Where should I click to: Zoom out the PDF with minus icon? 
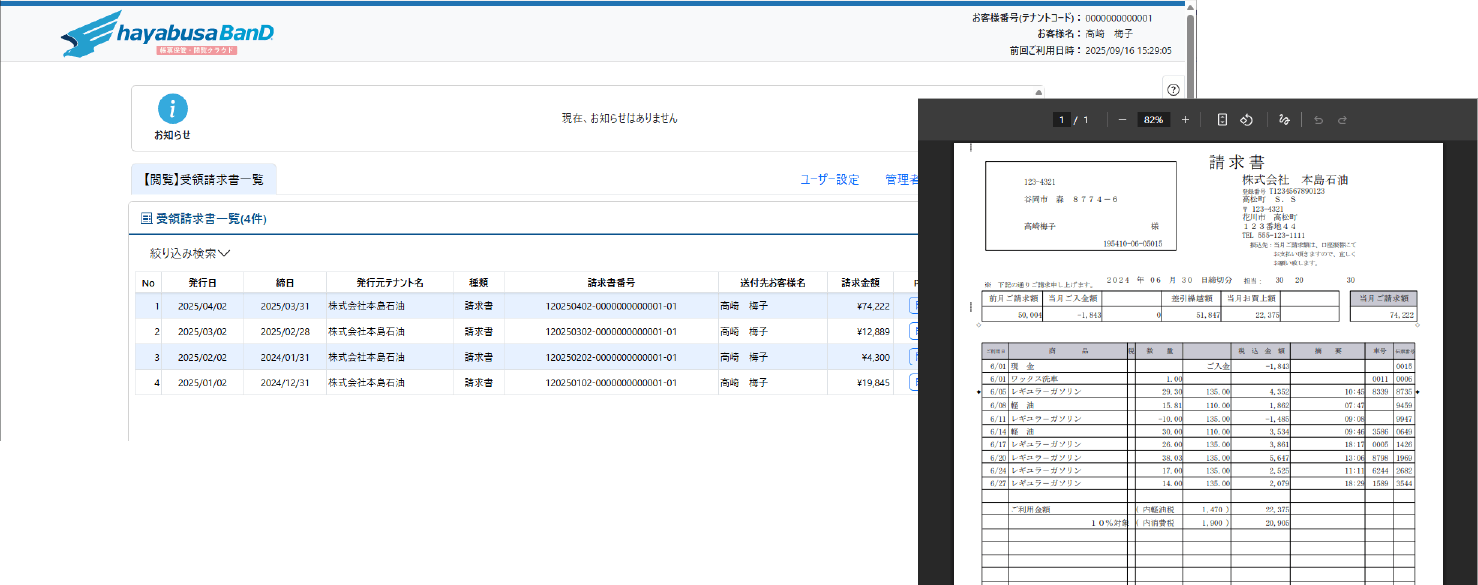pyautogui.click(x=1122, y=120)
